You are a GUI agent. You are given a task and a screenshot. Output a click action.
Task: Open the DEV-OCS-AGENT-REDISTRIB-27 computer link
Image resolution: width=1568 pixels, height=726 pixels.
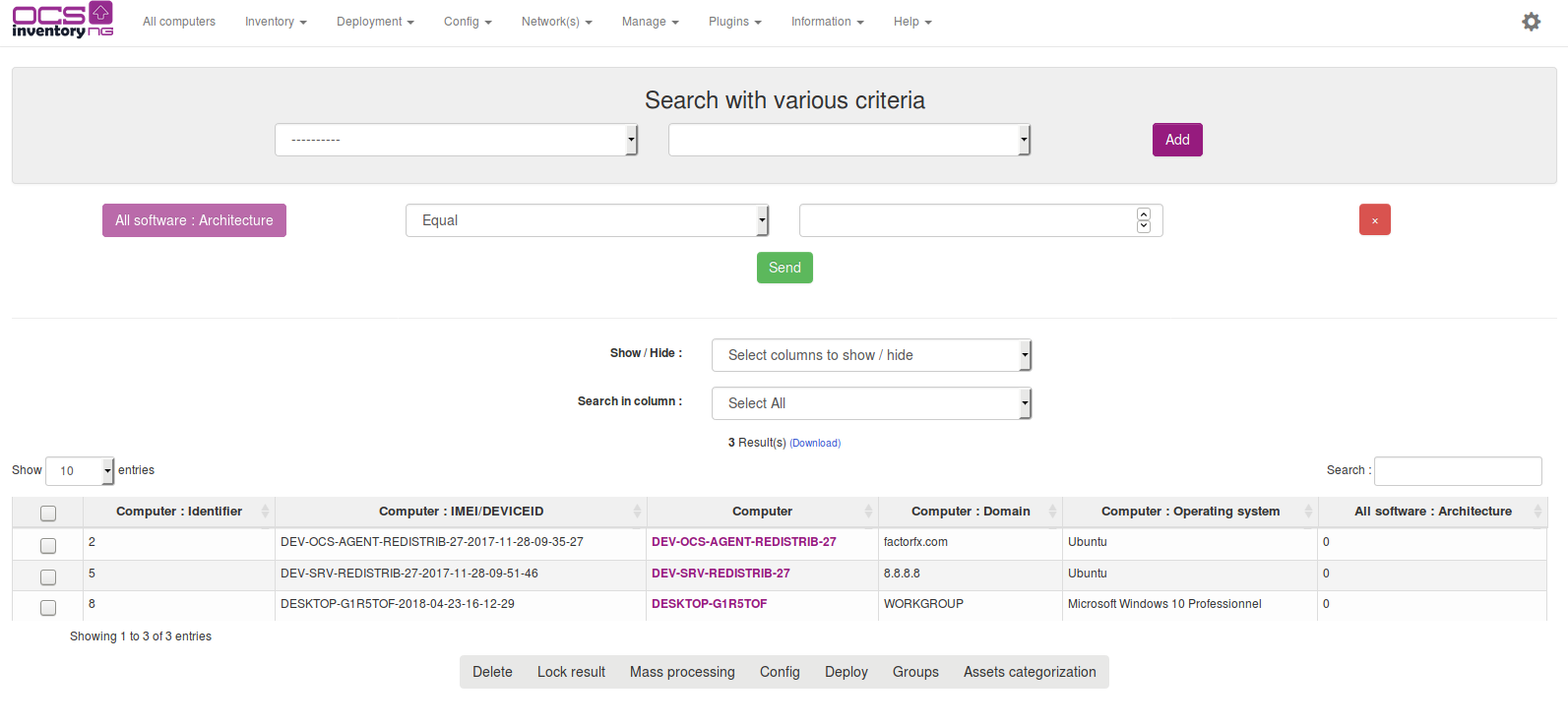(744, 542)
